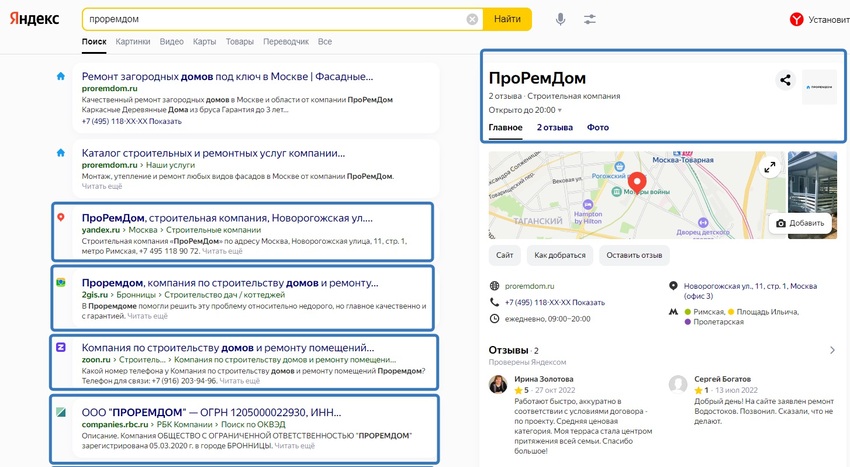The height and width of the screenshot is (467, 850).
Task: Click Строительство дач / коттеджей breadcrumb
Action: (x=224, y=295)
